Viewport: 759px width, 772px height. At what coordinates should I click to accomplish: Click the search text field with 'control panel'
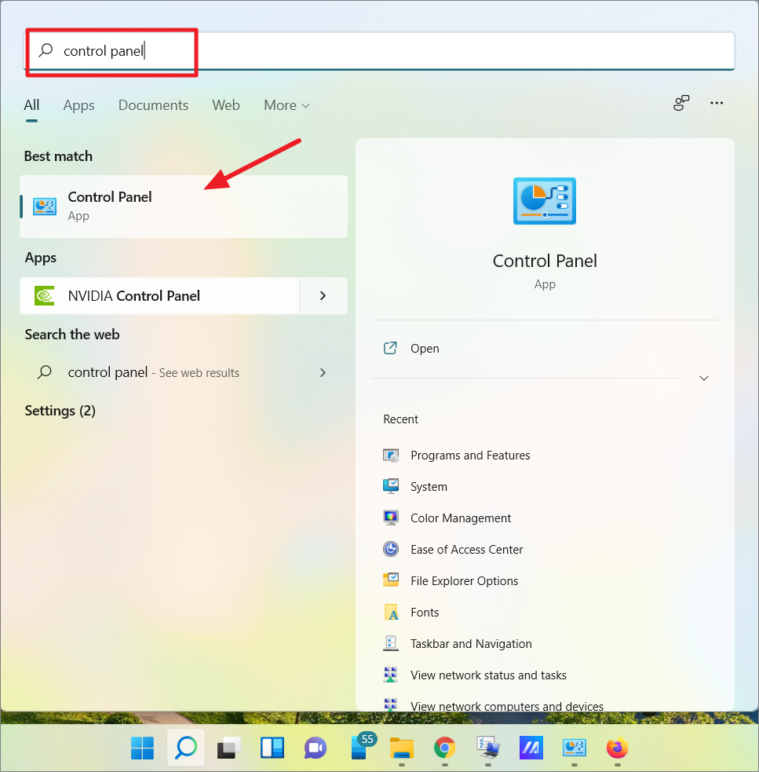pos(380,51)
